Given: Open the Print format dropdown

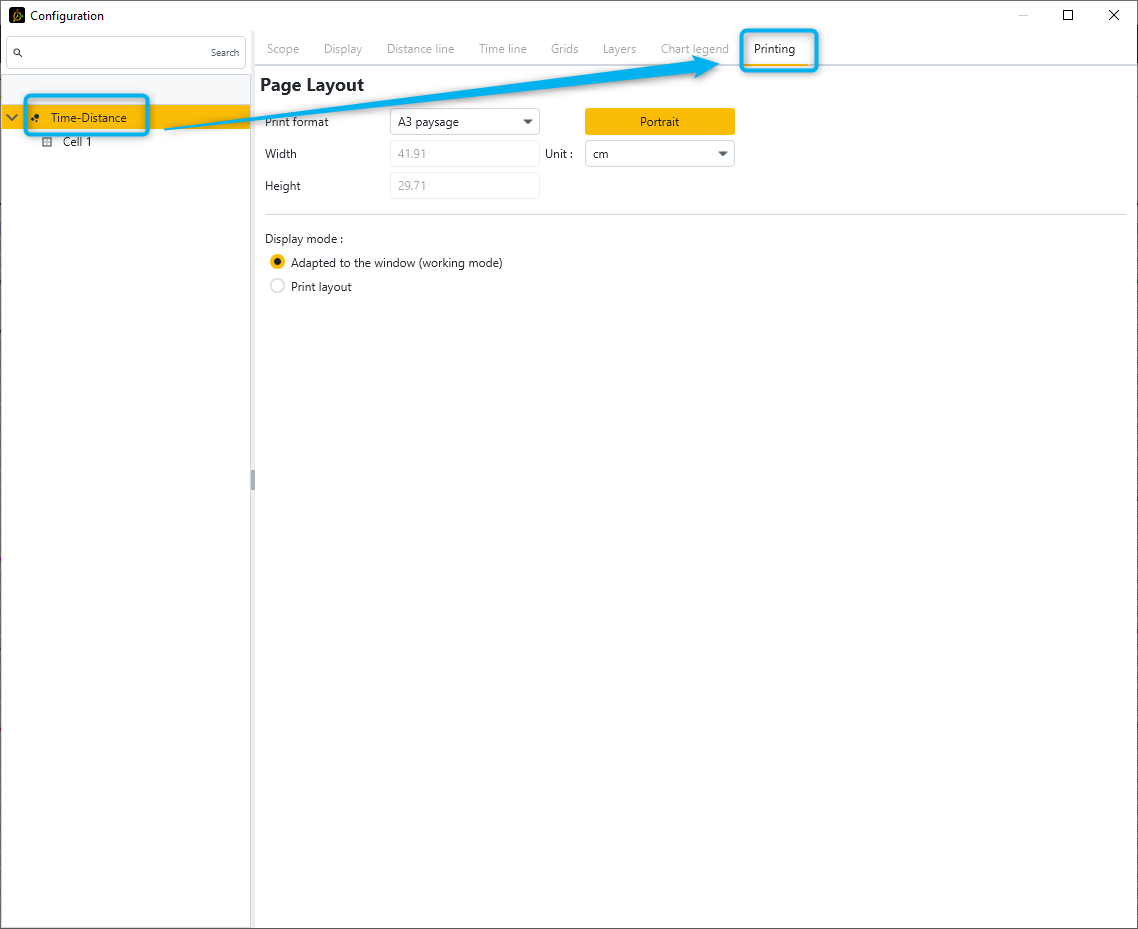Looking at the screenshot, I should [464, 122].
